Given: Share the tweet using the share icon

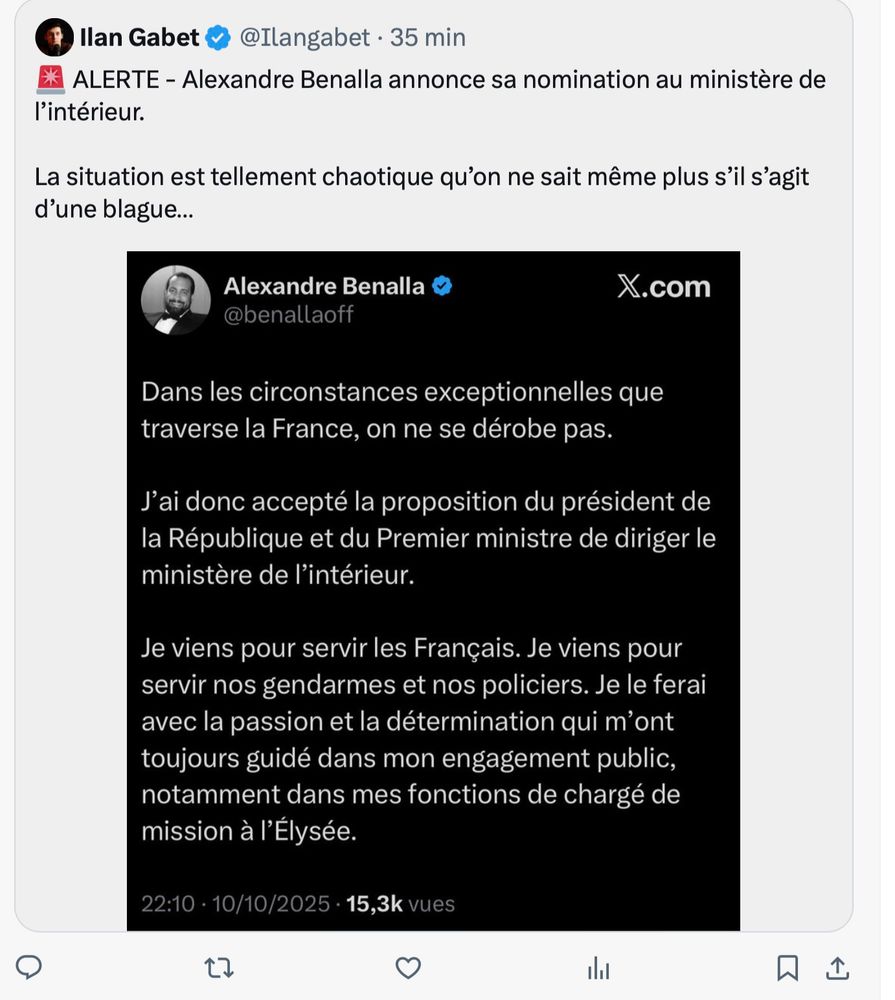Looking at the screenshot, I should pos(838,968).
